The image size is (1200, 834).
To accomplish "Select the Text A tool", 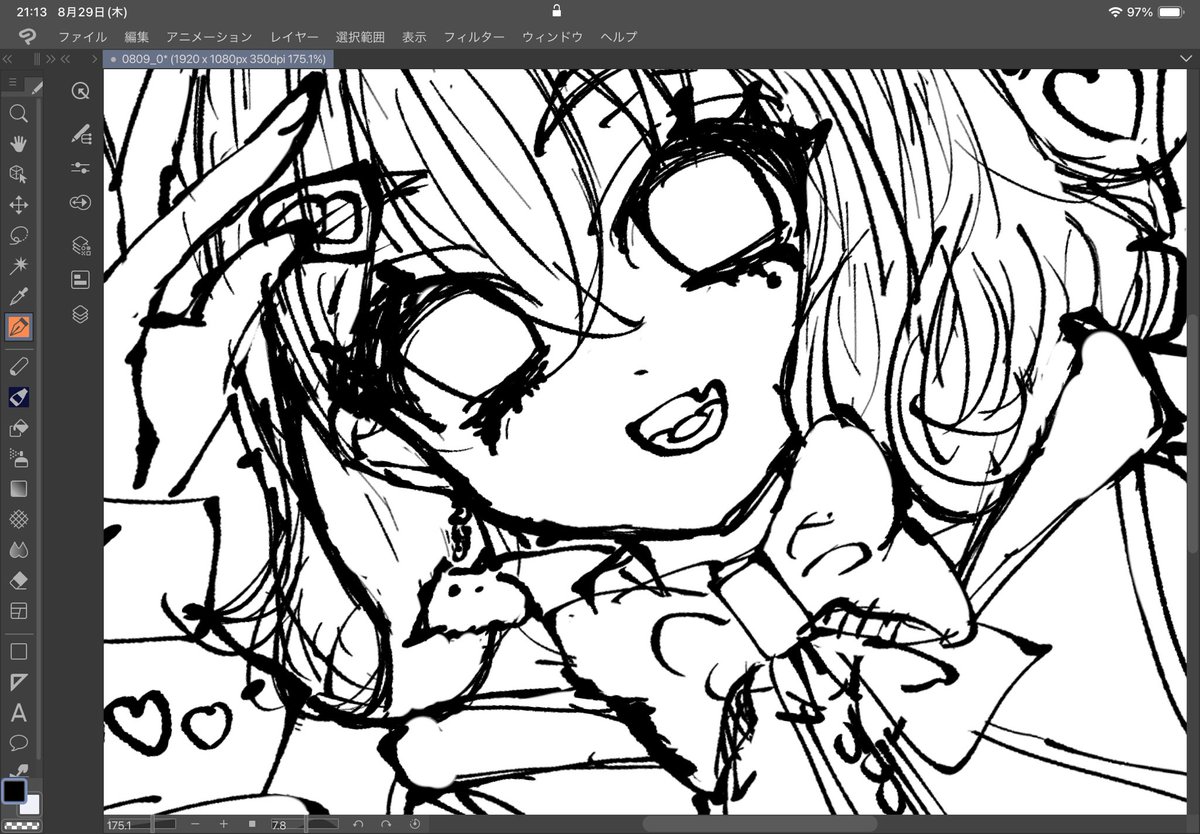I will click(18, 713).
